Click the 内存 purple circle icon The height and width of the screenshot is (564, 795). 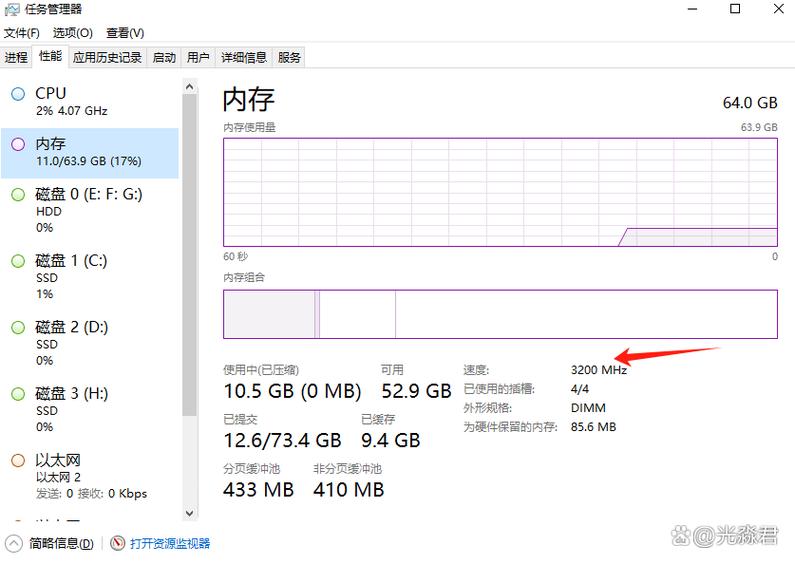pyautogui.click(x=18, y=144)
